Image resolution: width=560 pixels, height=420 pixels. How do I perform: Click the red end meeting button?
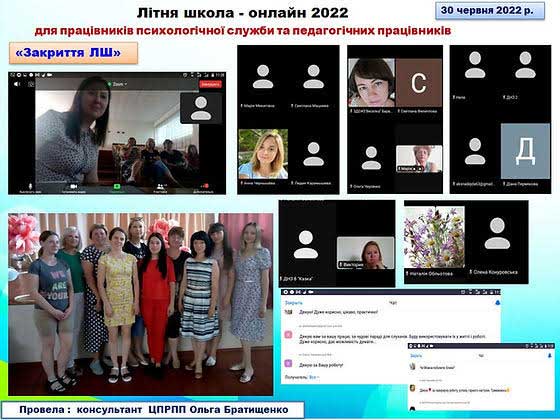click(x=210, y=84)
